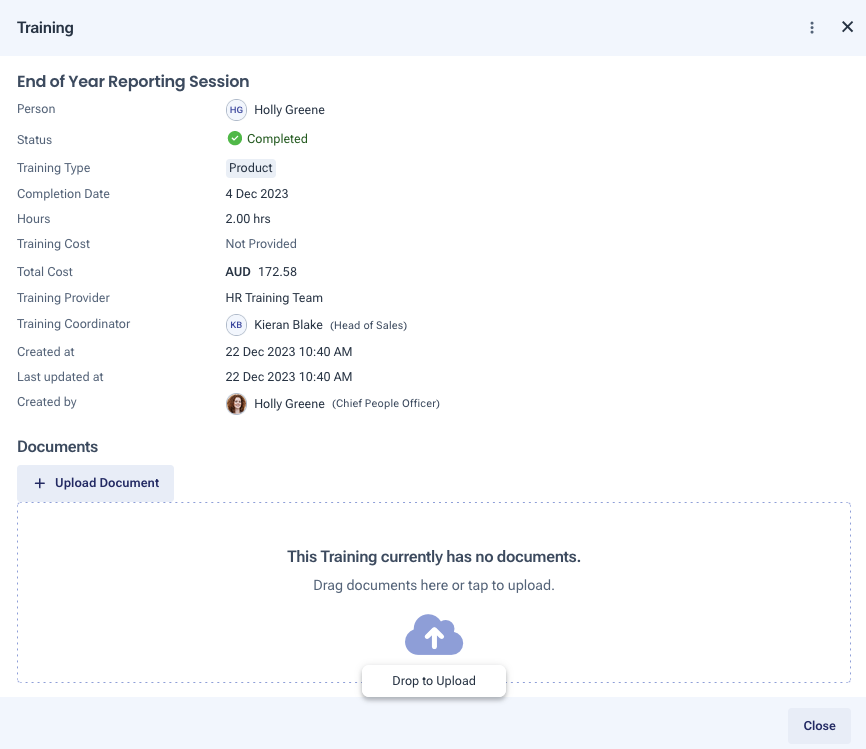Click the 'Training' dialog title
Viewport: 866px width, 749px height.
tap(45, 28)
